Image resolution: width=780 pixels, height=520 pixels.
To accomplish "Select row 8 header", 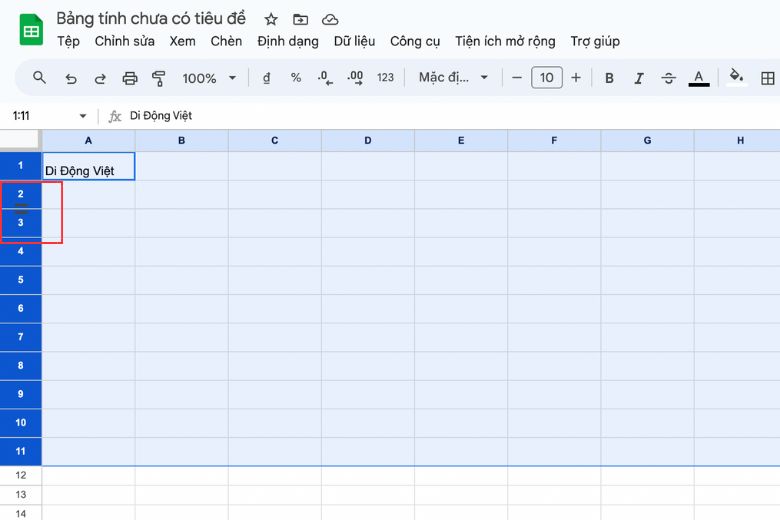I will tap(20, 366).
